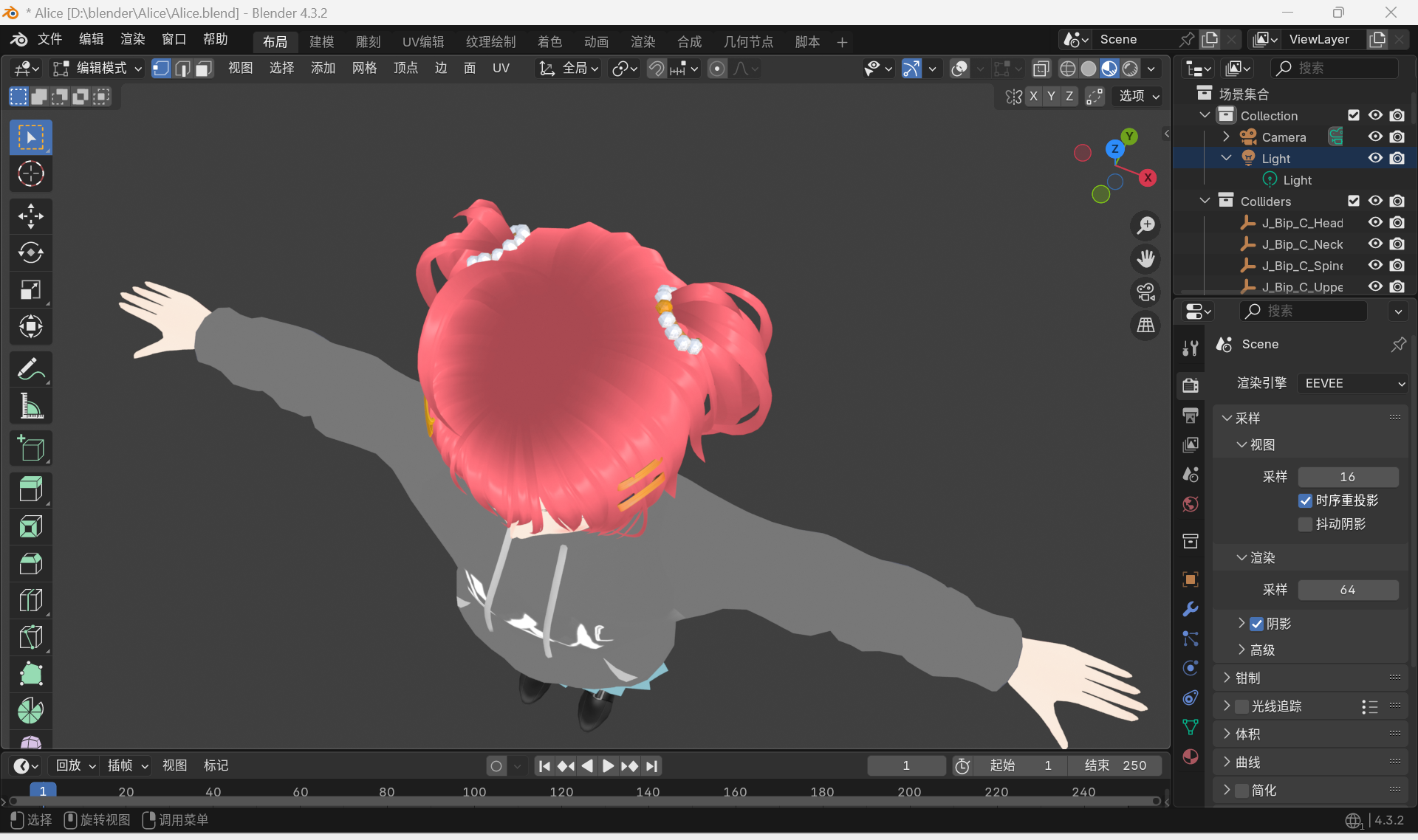Screen dimensions: 1418x840
Task: Select the 3D Cursor tool
Action: tap(30, 174)
